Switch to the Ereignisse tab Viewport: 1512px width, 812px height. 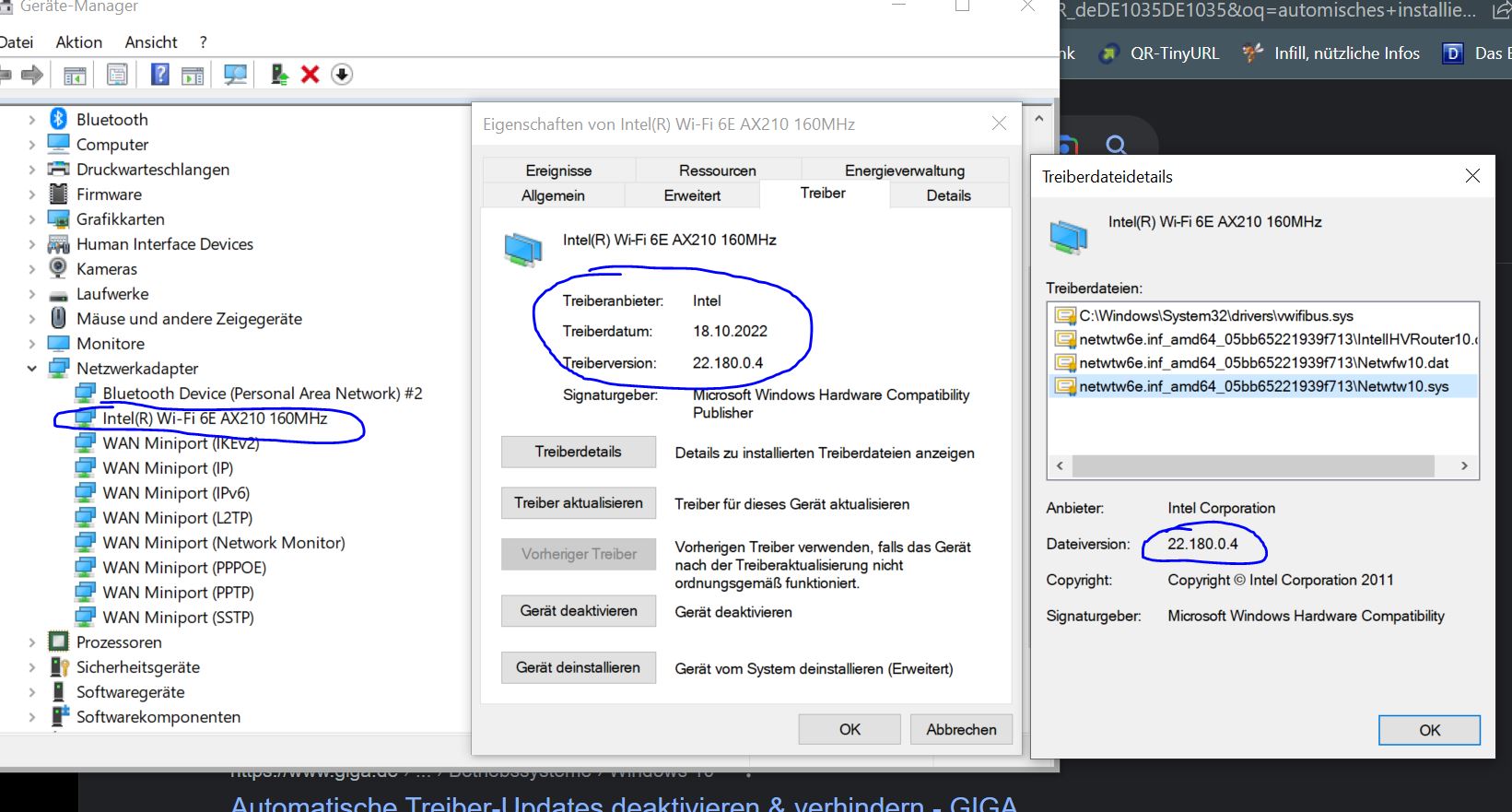(558, 171)
